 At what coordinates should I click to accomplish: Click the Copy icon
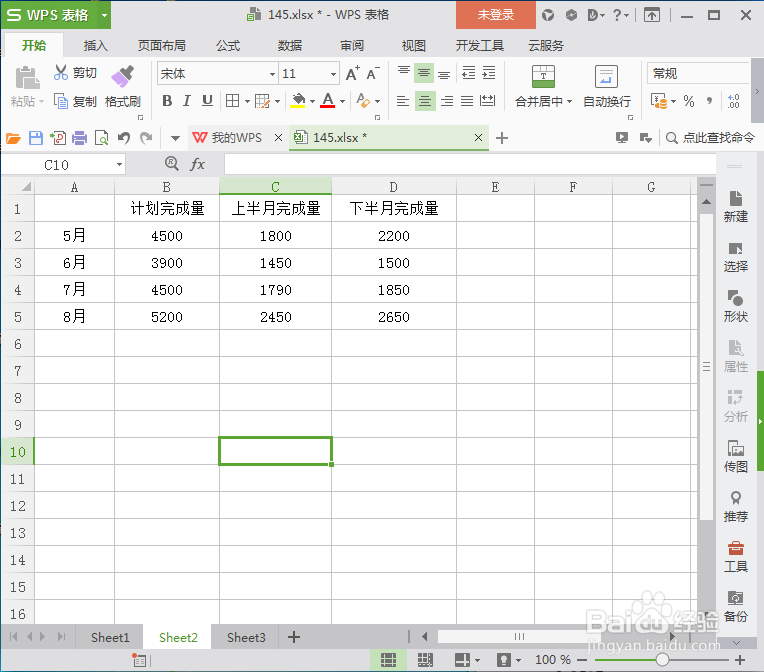tap(61, 101)
